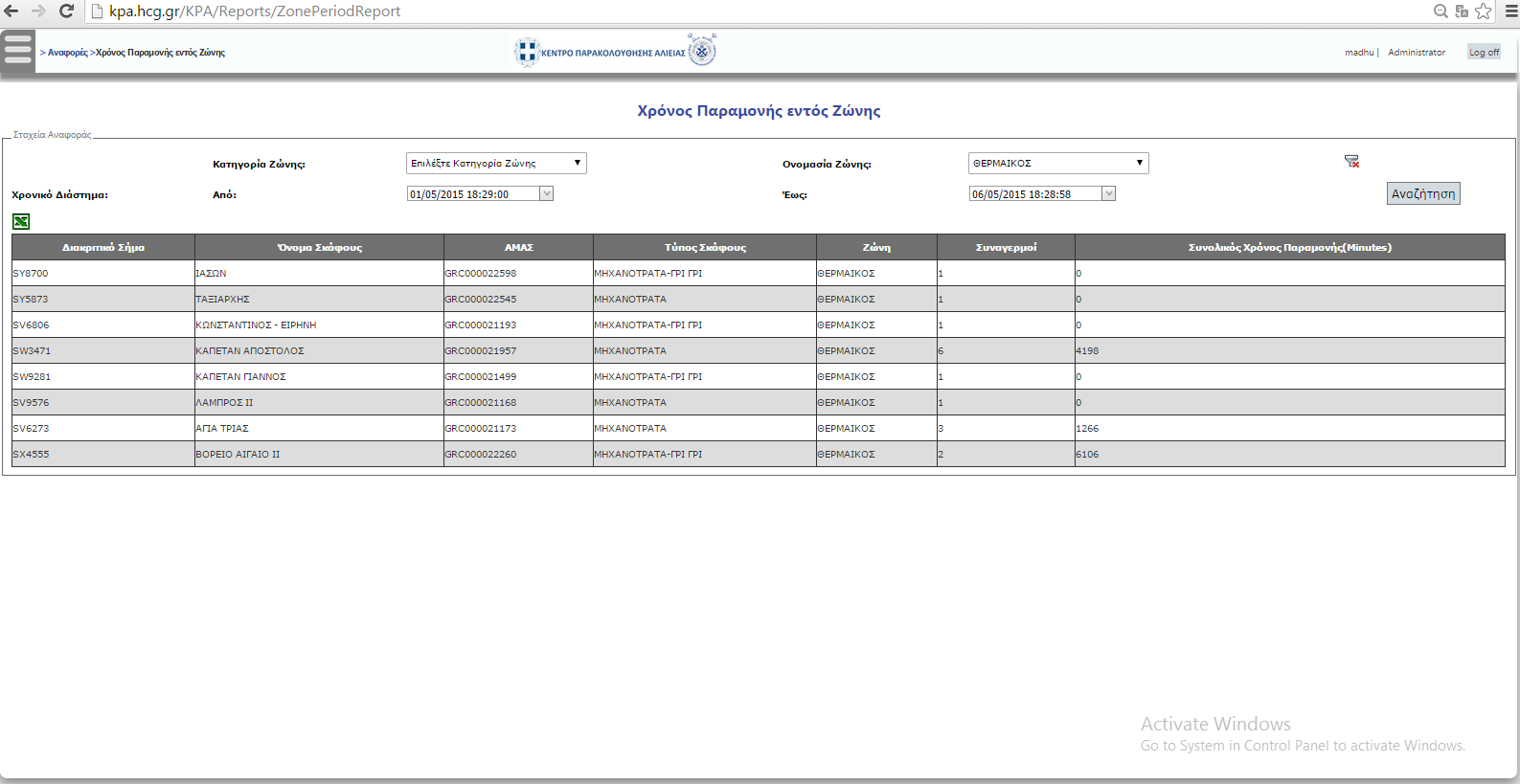1520x784 pixels.
Task: Click vessel name ΑΓΙΑ ΤΡΙΑΣ
Action: coord(222,428)
